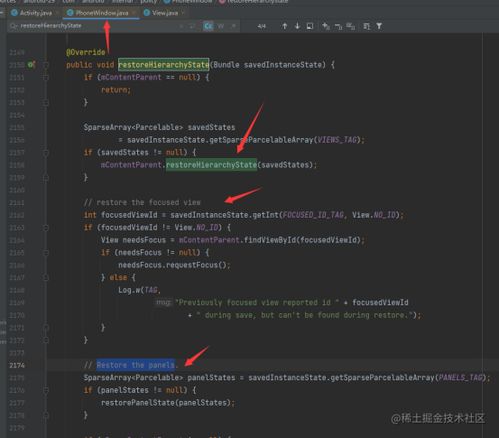Click the override gutter icon beside restoreHierarchyState
The image size is (499, 438).
click(31, 65)
